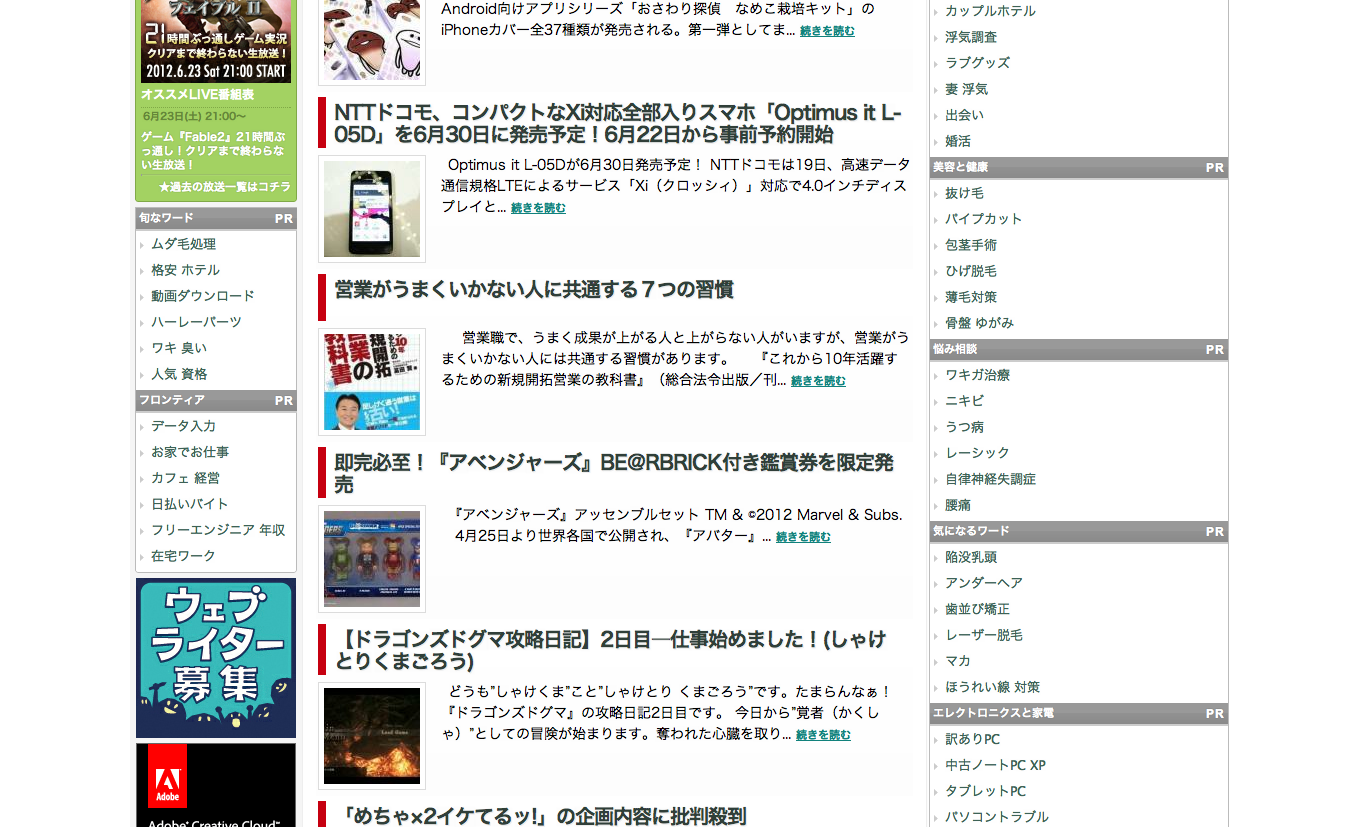
Task: Open the なめこ character thumbnail image
Action: pos(372,40)
